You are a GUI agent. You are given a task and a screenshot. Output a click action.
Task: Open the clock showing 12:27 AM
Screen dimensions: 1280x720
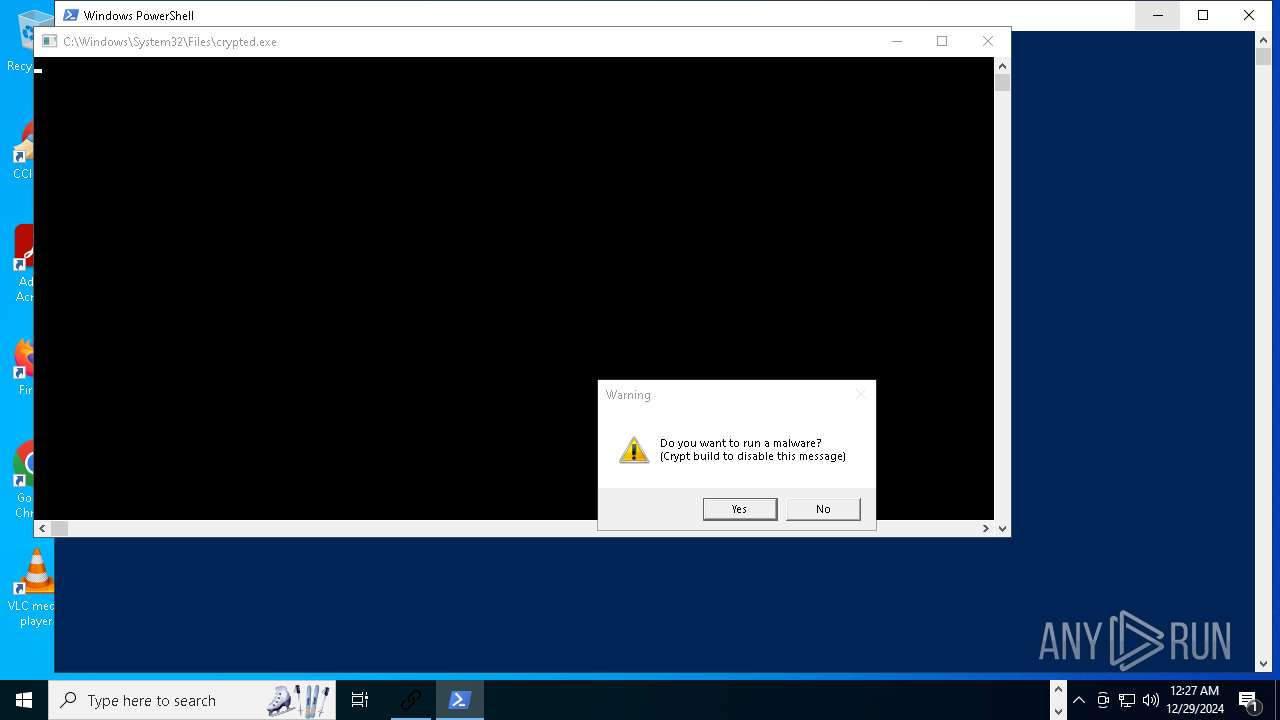pyautogui.click(x=1195, y=700)
